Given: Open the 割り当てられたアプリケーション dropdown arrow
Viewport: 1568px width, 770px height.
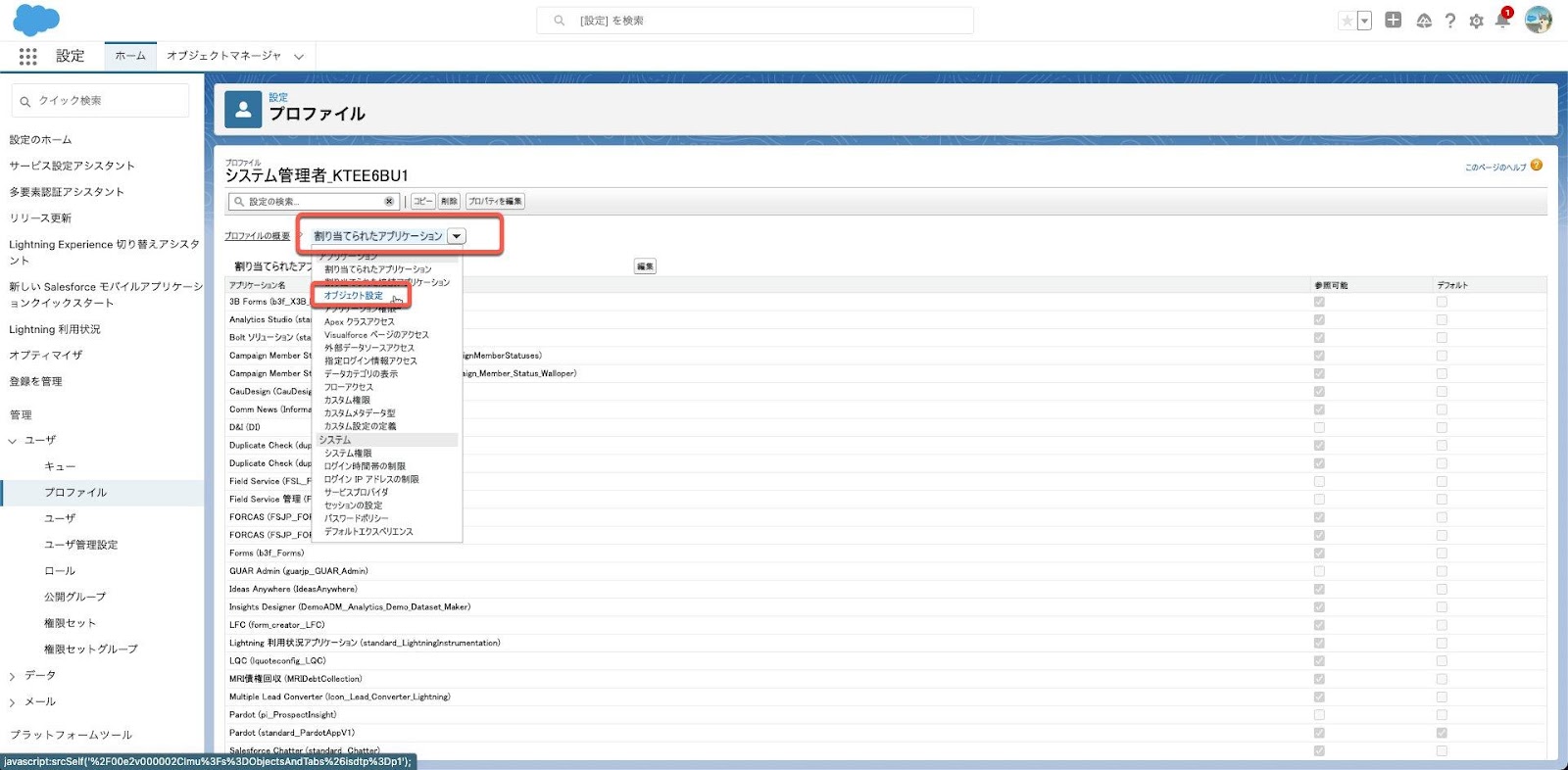Looking at the screenshot, I should [x=457, y=236].
